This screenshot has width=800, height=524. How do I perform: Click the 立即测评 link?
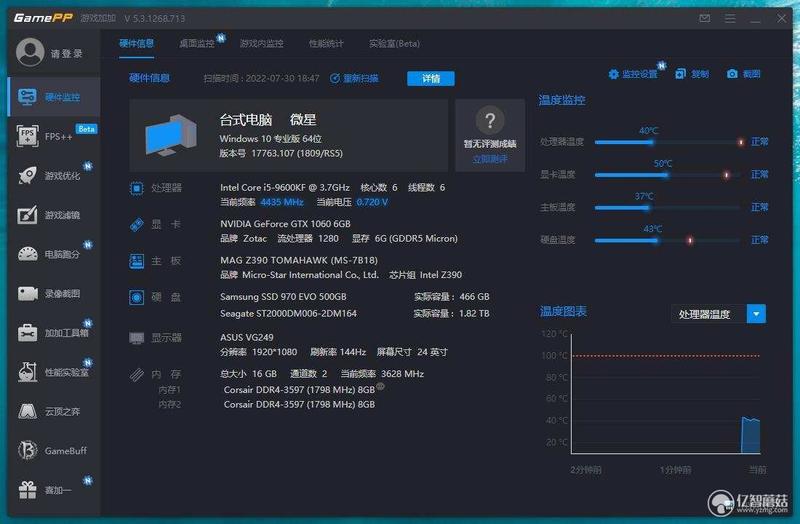490,159
